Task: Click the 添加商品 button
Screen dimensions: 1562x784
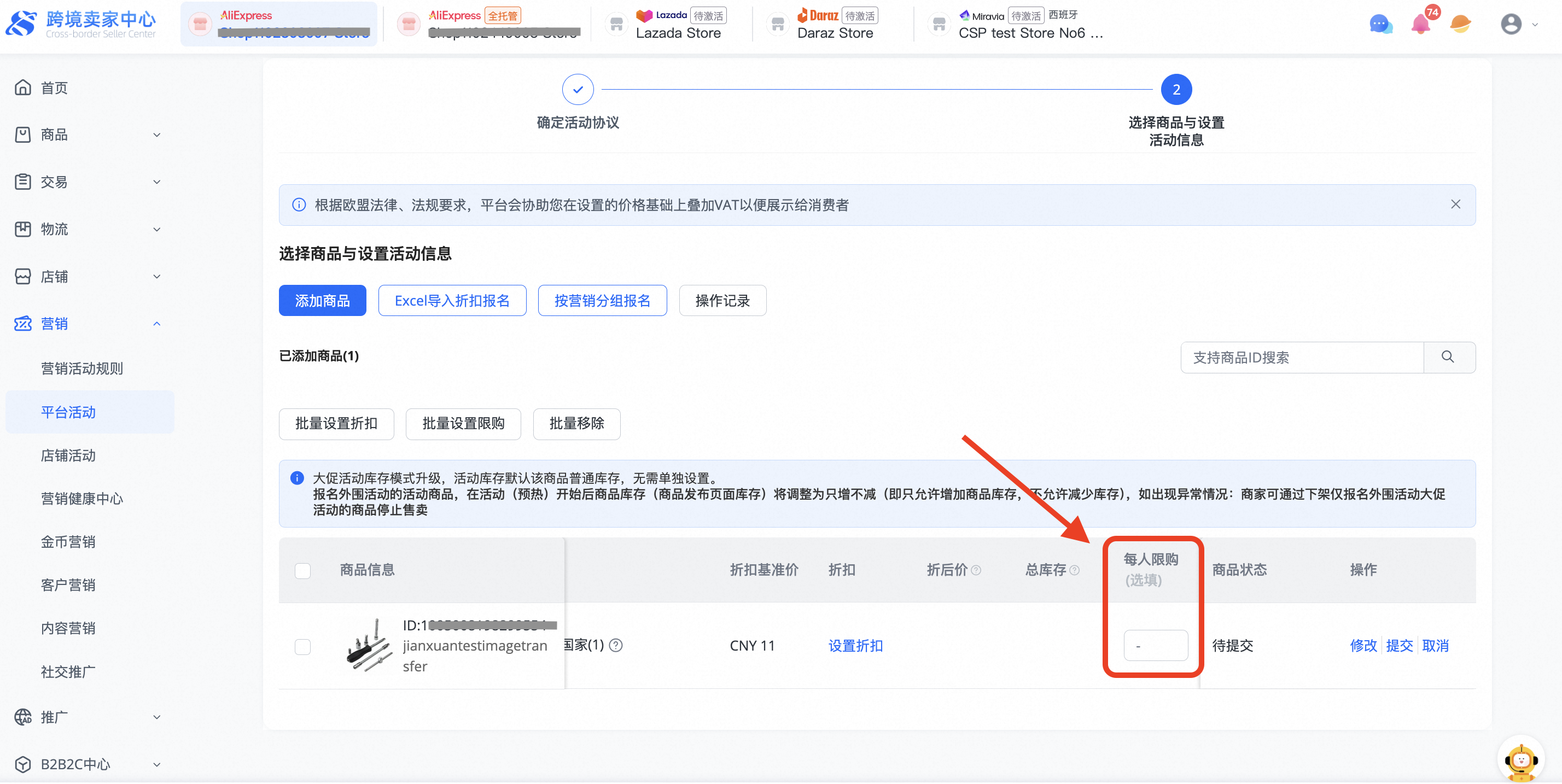Action: click(322, 301)
